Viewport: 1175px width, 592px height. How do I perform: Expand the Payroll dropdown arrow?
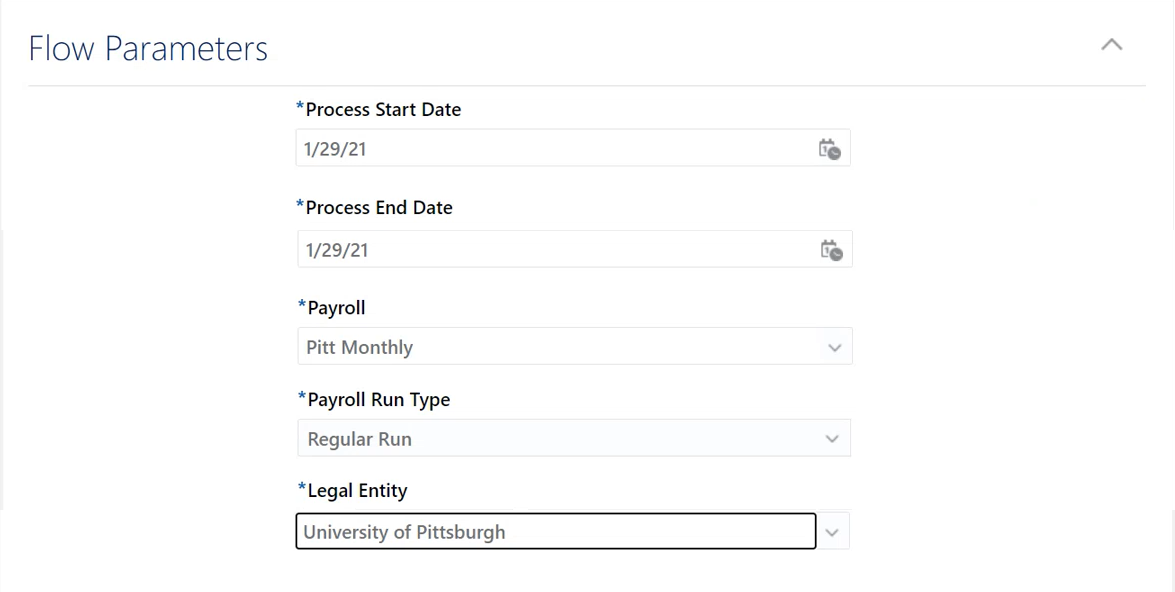tap(834, 348)
